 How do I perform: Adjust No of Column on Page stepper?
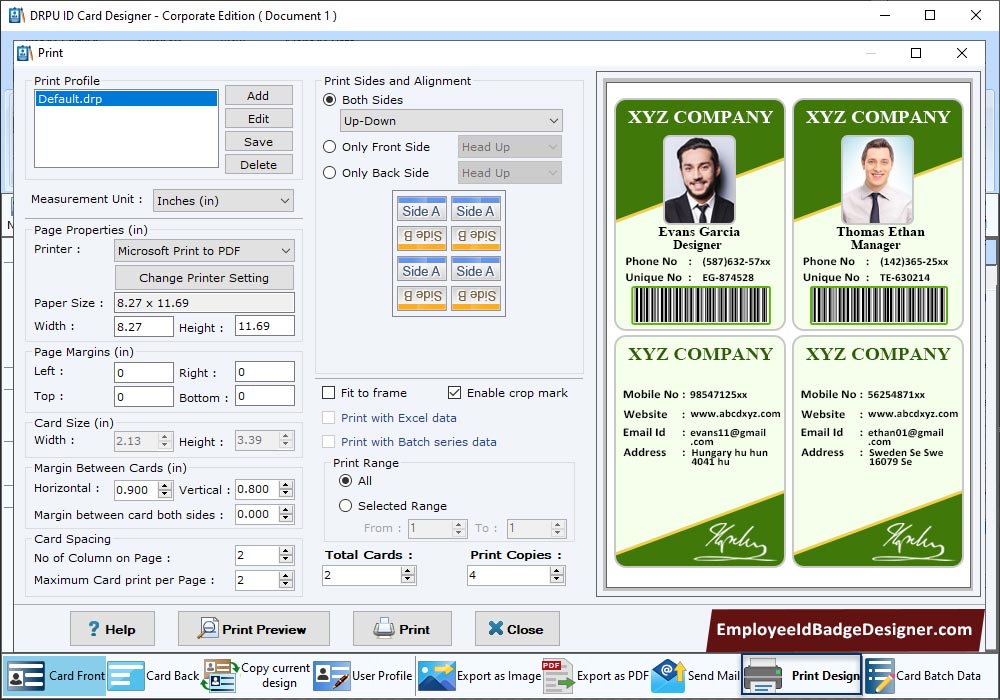point(286,555)
